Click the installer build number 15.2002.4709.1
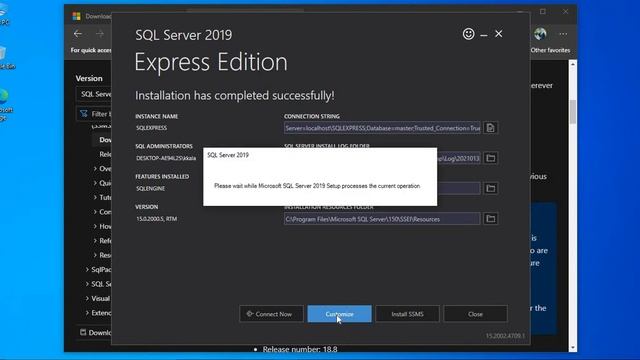640x360 pixels. point(505,336)
